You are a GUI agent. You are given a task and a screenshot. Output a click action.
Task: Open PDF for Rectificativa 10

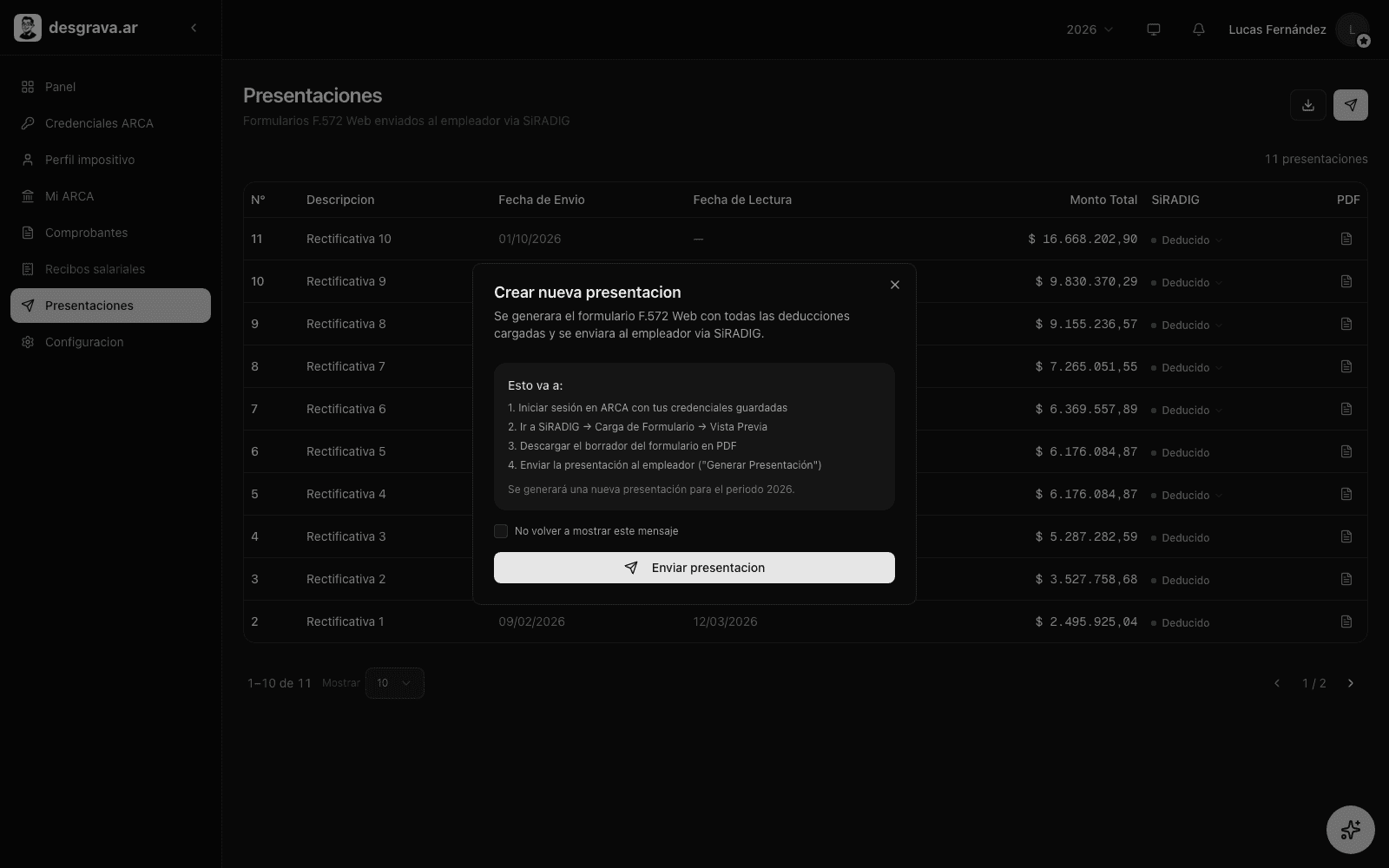[1346, 239]
